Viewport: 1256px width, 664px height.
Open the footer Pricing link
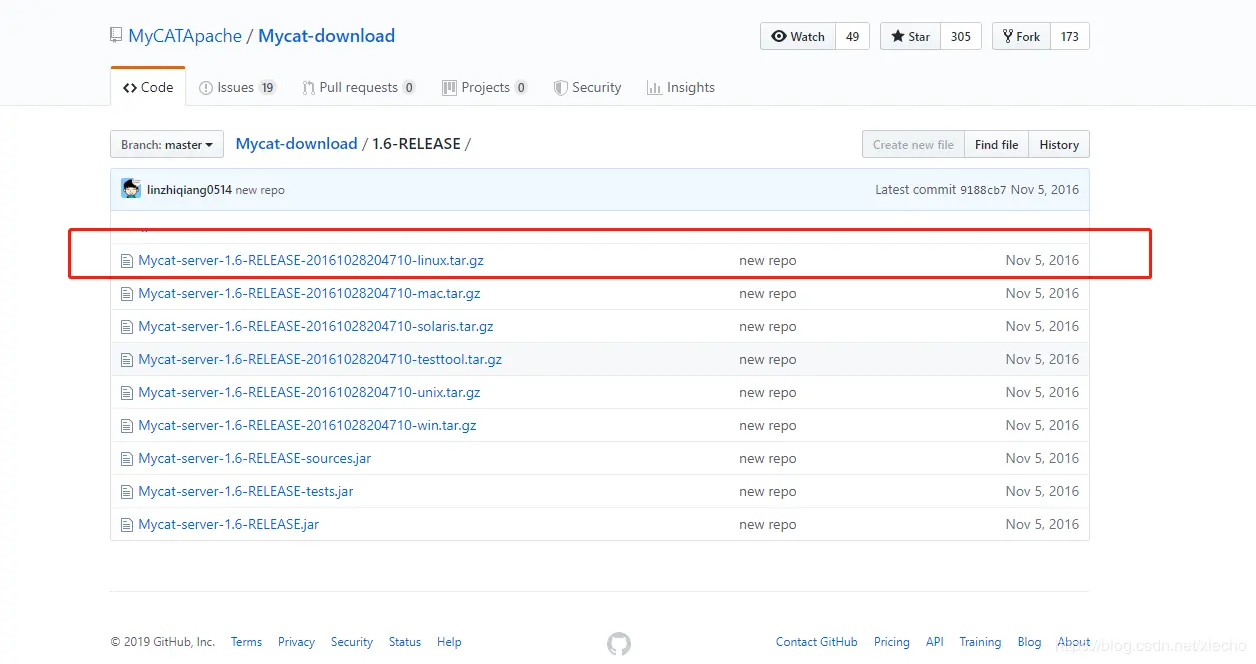(x=892, y=642)
